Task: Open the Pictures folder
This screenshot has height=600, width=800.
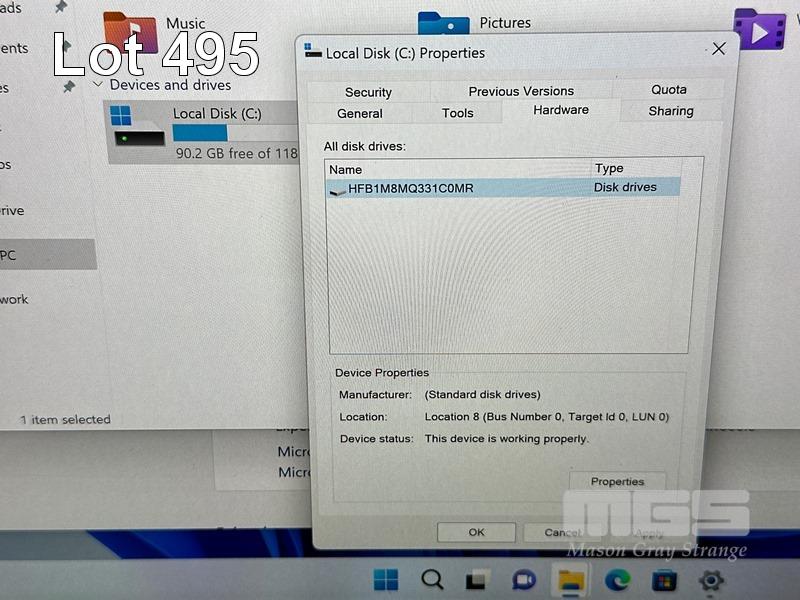Action: click(444, 25)
